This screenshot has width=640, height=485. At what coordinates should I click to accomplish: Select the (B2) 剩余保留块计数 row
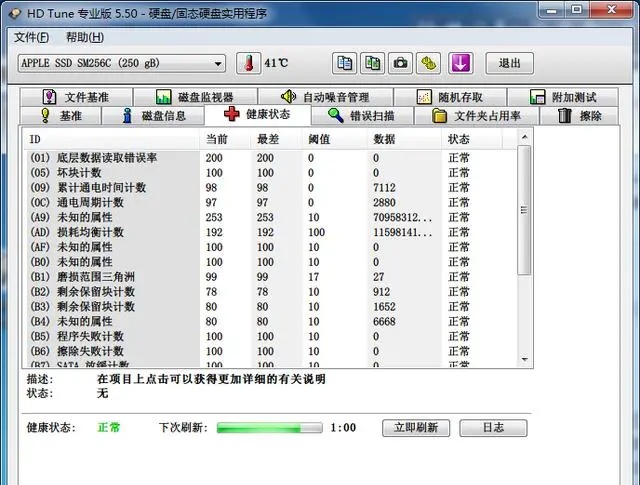(271, 292)
